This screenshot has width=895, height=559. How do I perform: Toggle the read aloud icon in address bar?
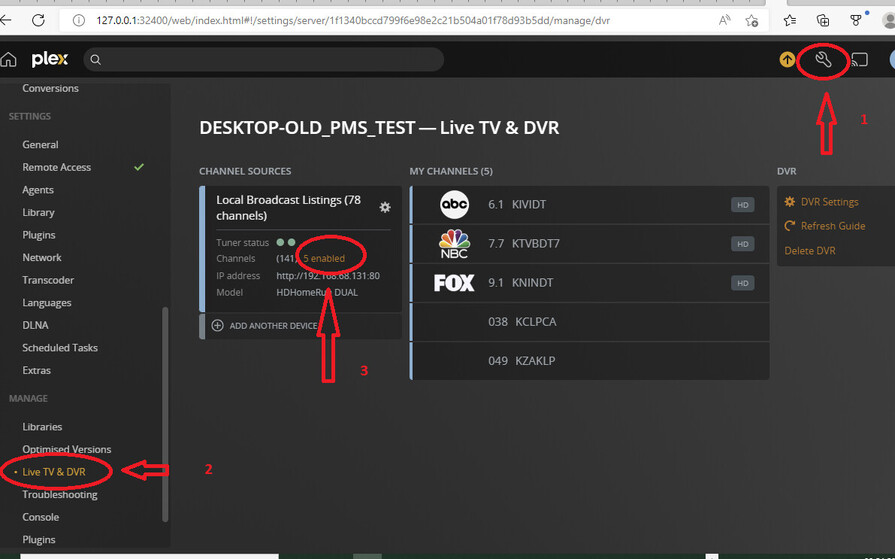[724, 21]
